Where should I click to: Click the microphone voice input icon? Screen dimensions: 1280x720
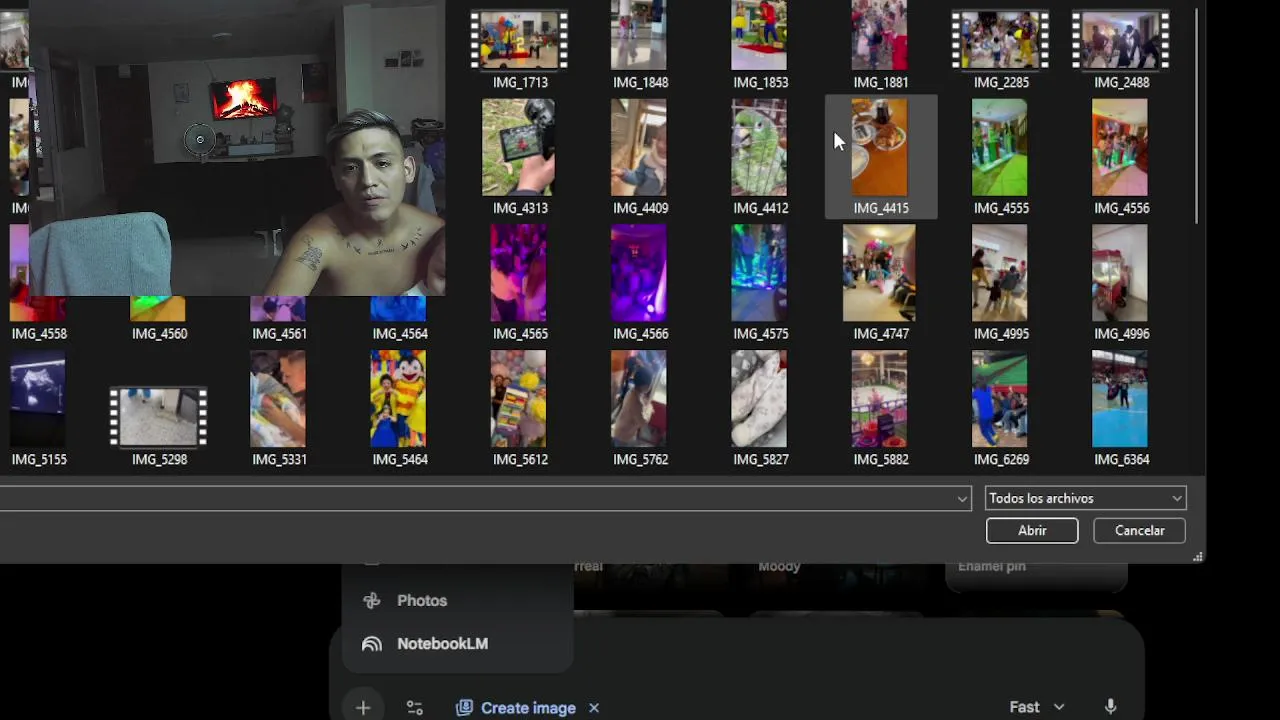tap(1110, 707)
